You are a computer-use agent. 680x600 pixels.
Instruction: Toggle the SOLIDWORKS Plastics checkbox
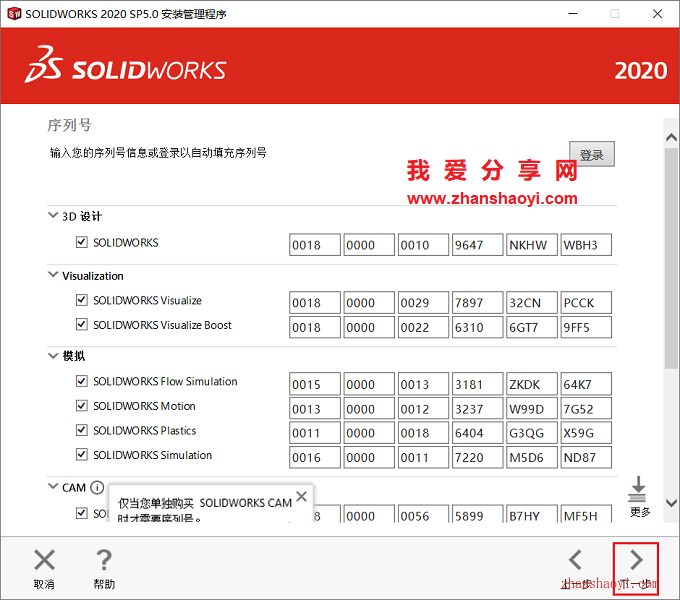82,430
